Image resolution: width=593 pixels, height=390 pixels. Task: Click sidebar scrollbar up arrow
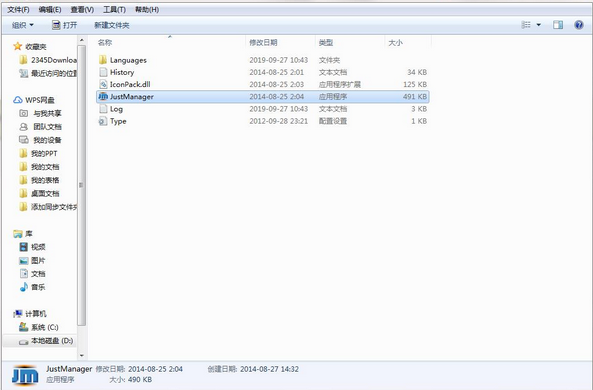pyautogui.click(x=82, y=40)
